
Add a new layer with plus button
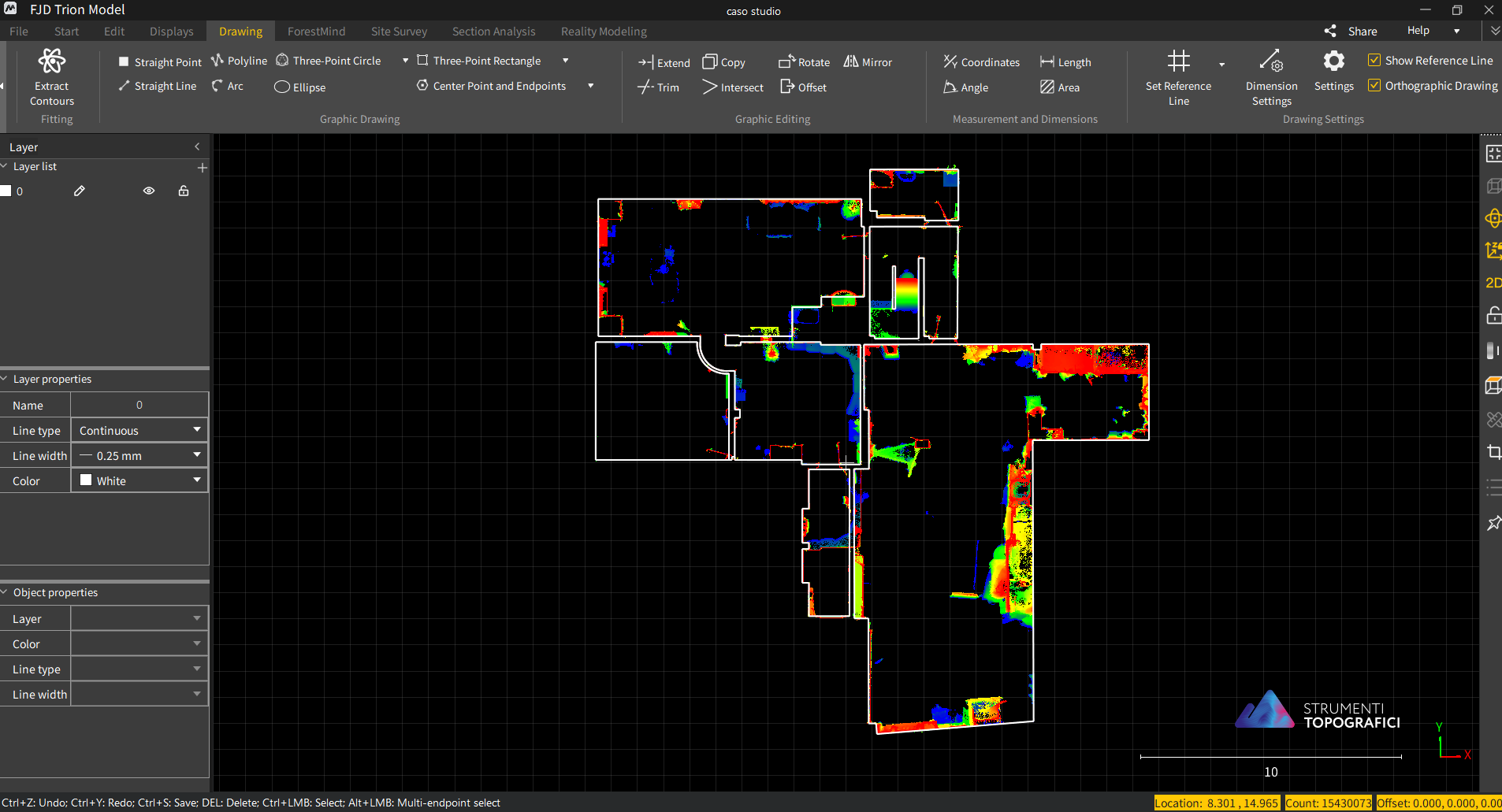click(203, 168)
